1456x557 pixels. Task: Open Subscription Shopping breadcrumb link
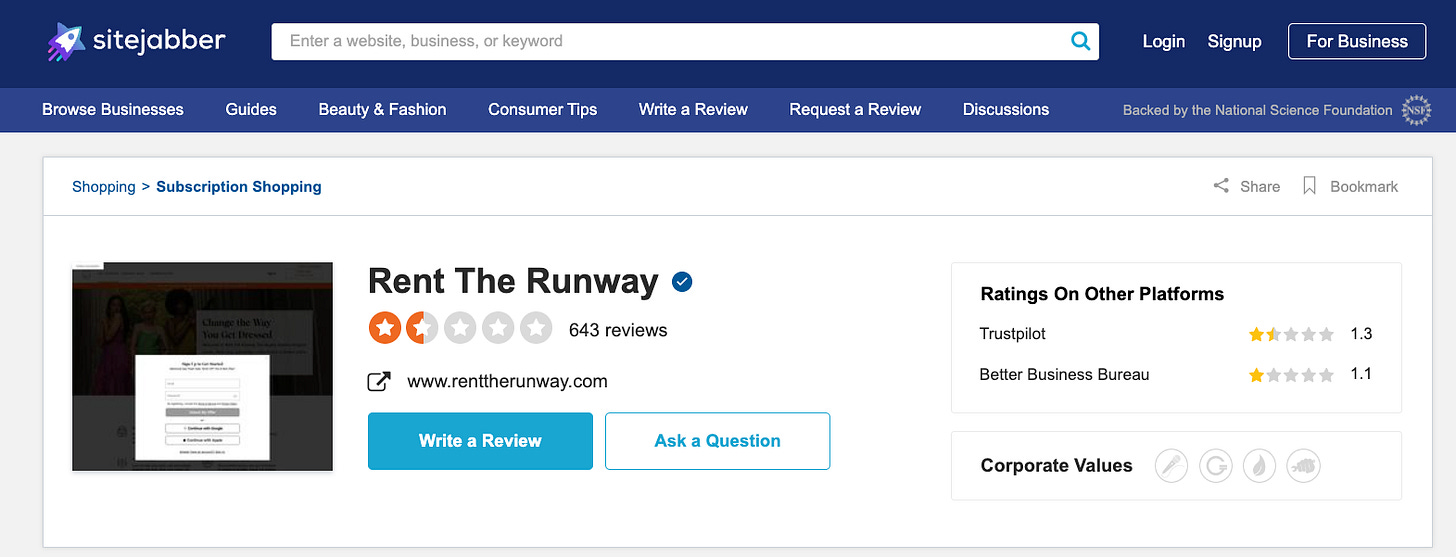pyautogui.click(x=239, y=187)
